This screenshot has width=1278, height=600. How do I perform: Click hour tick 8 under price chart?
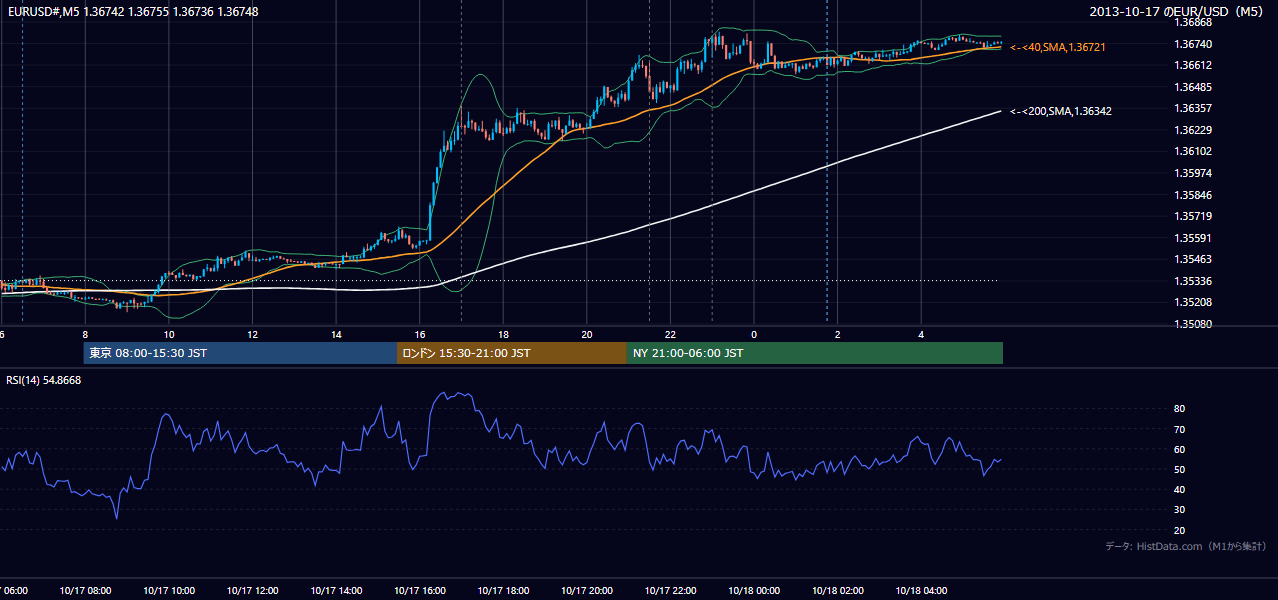(x=85, y=334)
